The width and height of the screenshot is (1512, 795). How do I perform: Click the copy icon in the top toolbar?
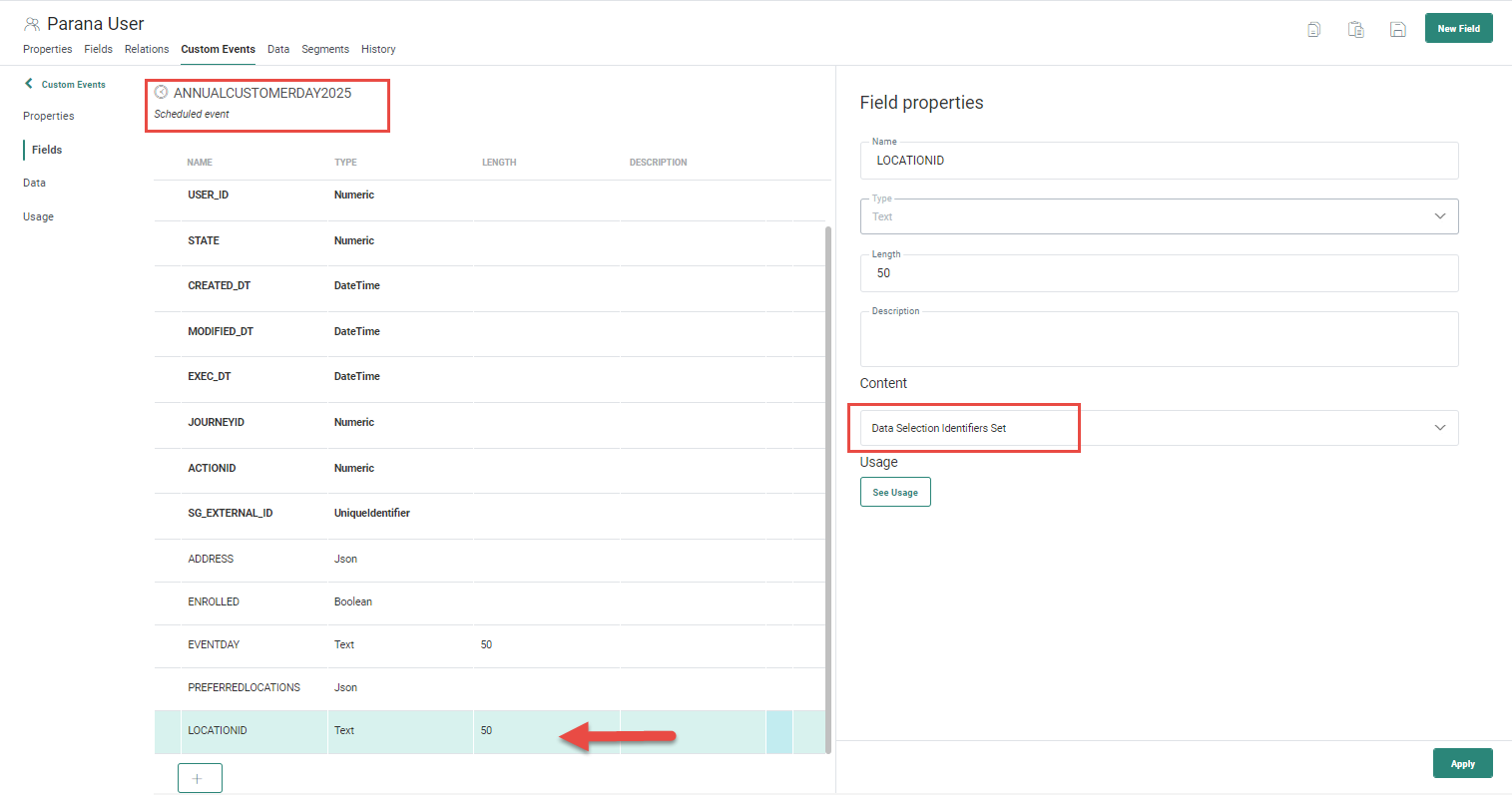point(1313,29)
